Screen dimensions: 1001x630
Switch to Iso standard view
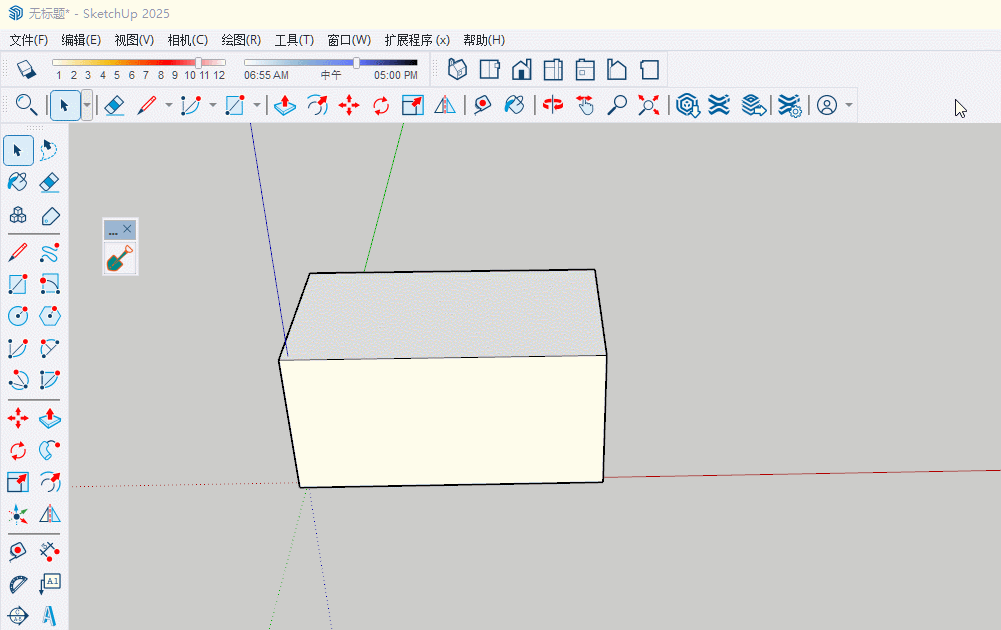click(x=457, y=69)
